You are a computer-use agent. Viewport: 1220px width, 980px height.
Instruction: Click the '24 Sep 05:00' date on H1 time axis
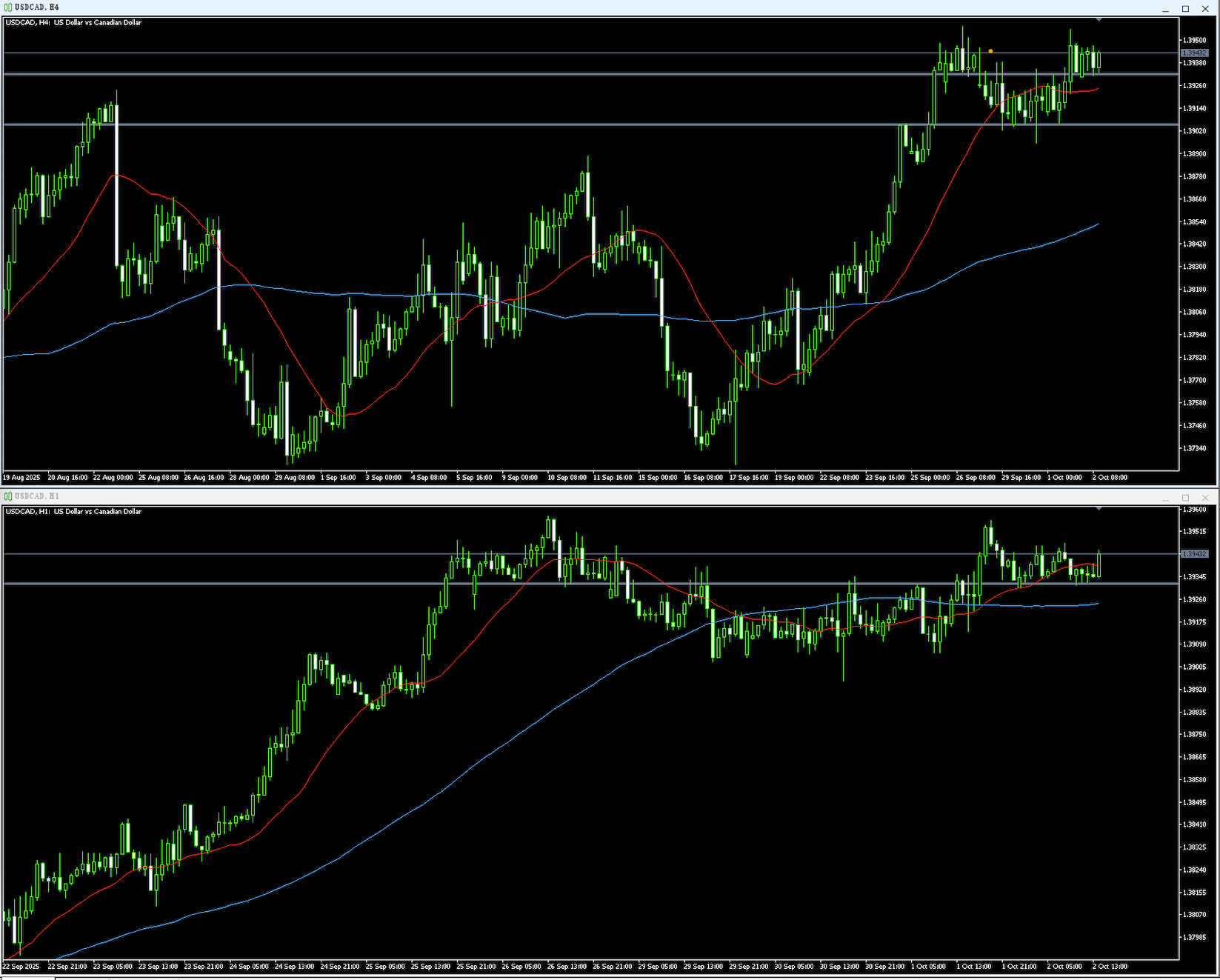(249, 967)
